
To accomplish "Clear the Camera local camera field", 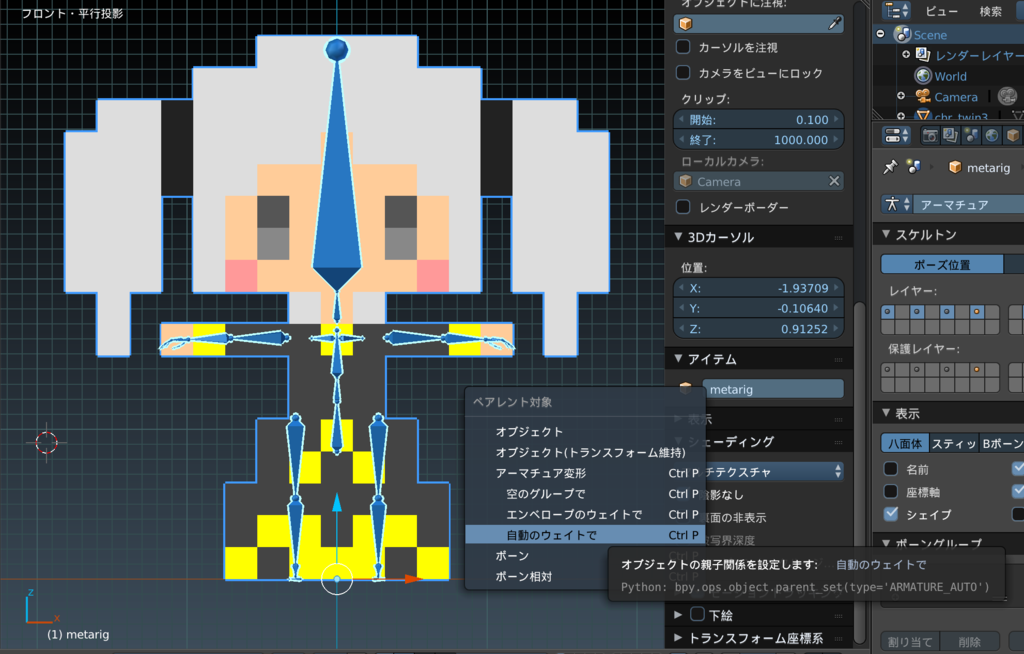I will pyautogui.click(x=834, y=181).
